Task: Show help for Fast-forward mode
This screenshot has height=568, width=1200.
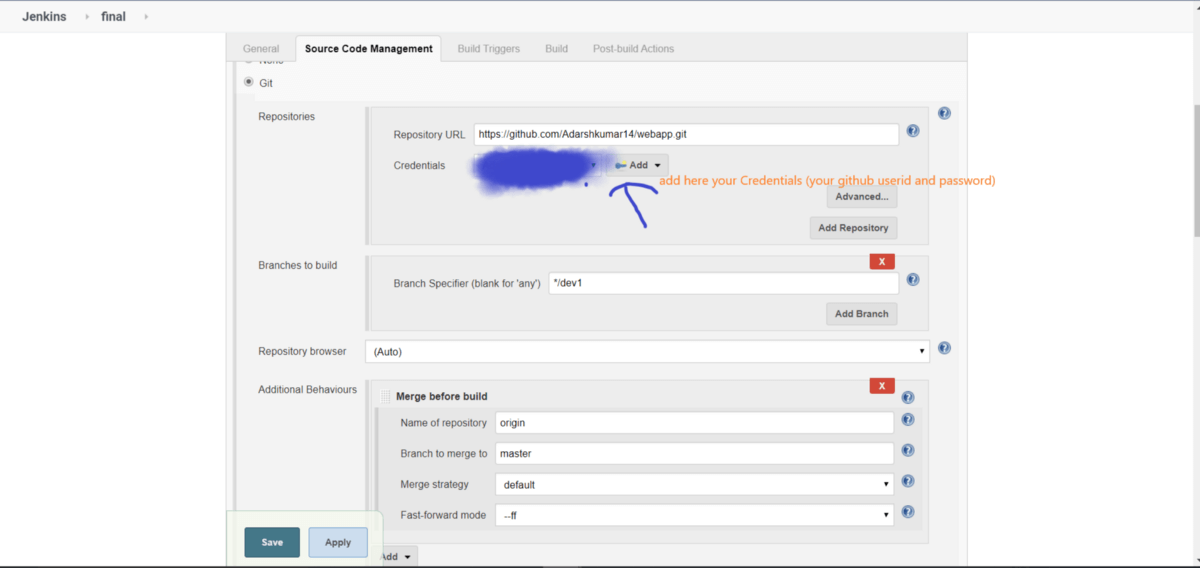Action: [x=908, y=512]
